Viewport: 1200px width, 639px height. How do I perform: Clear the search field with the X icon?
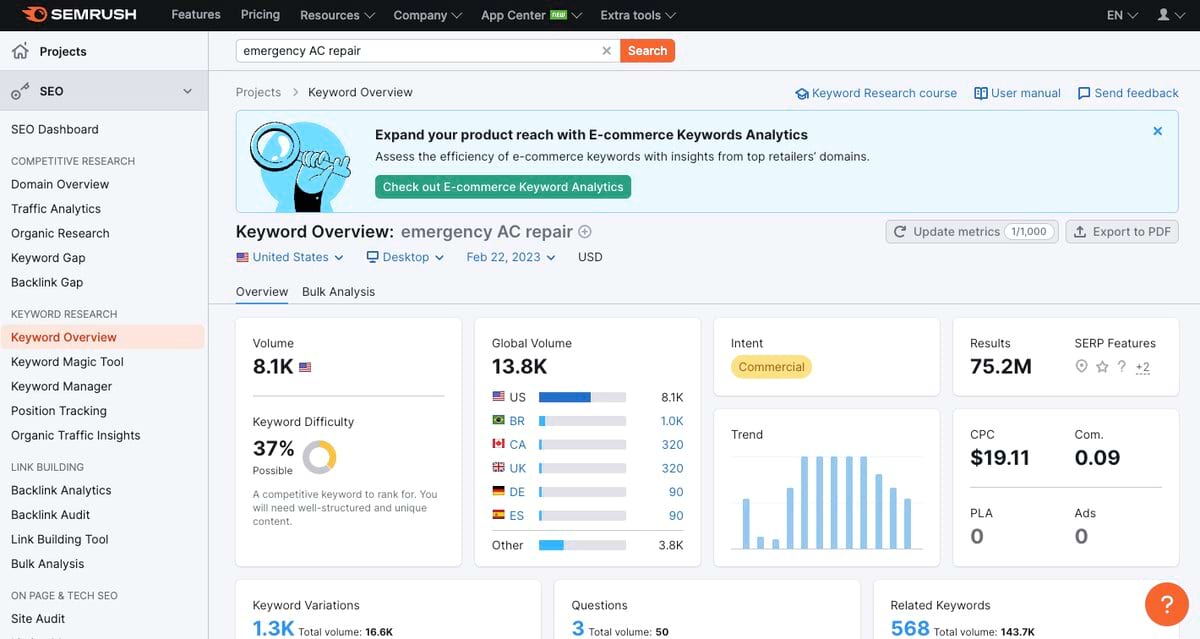point(606,51)
